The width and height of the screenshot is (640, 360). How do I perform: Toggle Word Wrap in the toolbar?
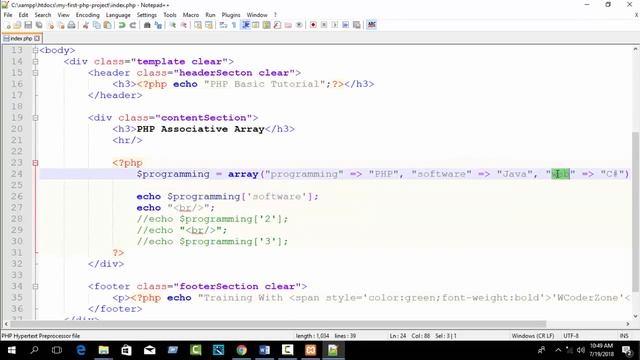(x=223, y=25)
